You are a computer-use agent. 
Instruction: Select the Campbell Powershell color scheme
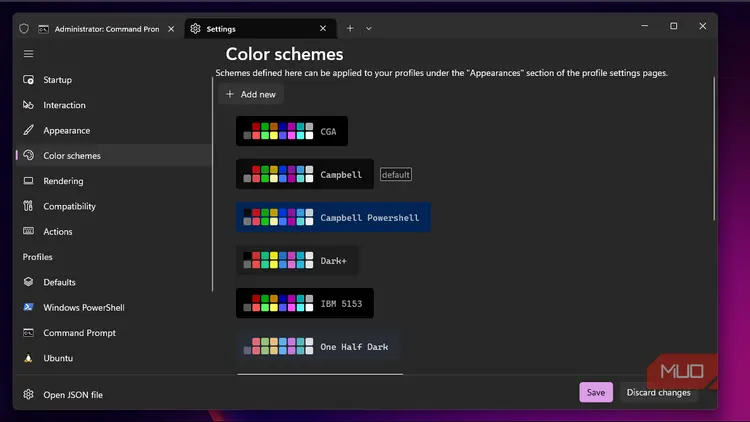click(x=333, y=217)
